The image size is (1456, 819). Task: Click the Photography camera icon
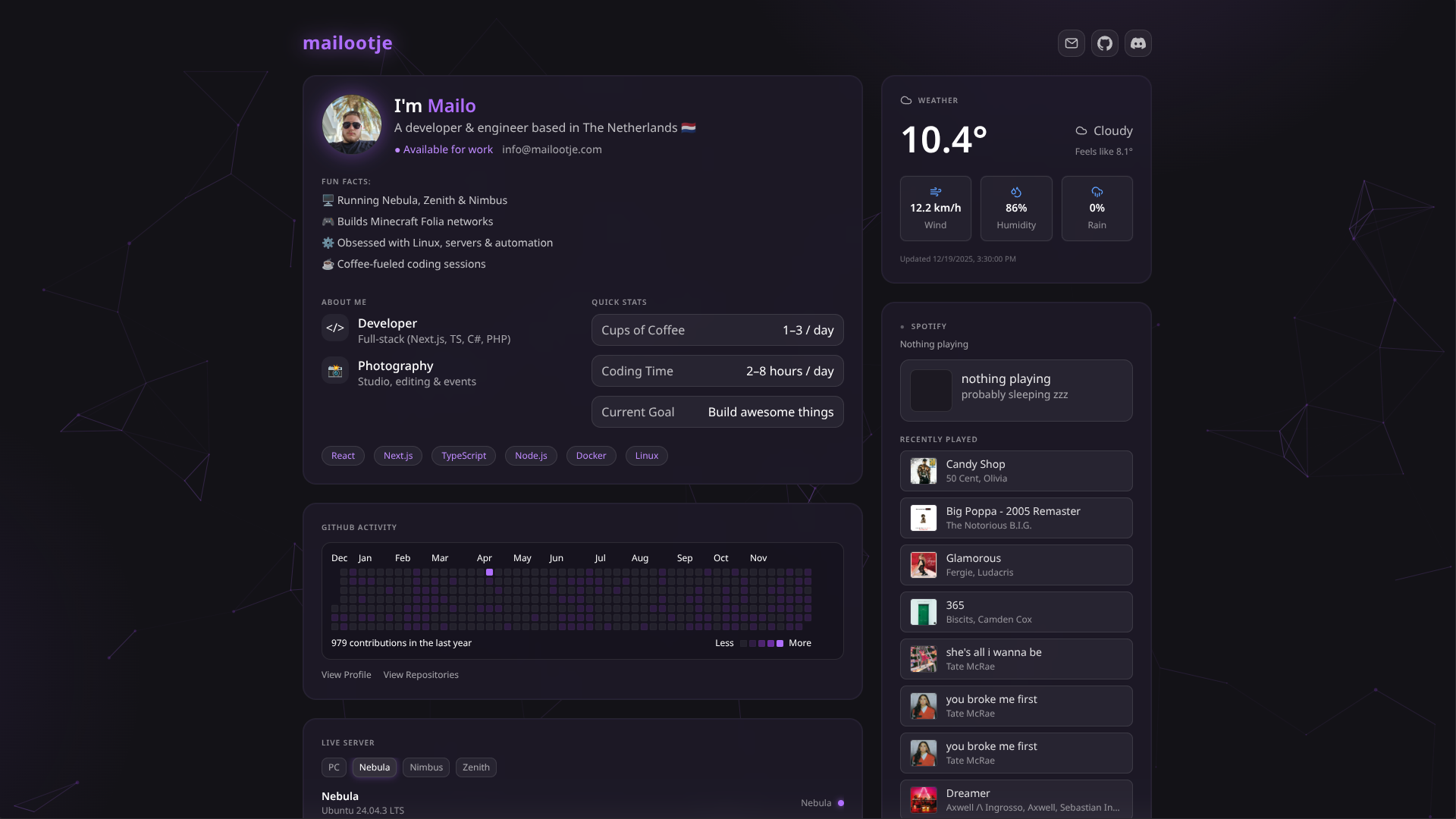[x=334, y=371]
